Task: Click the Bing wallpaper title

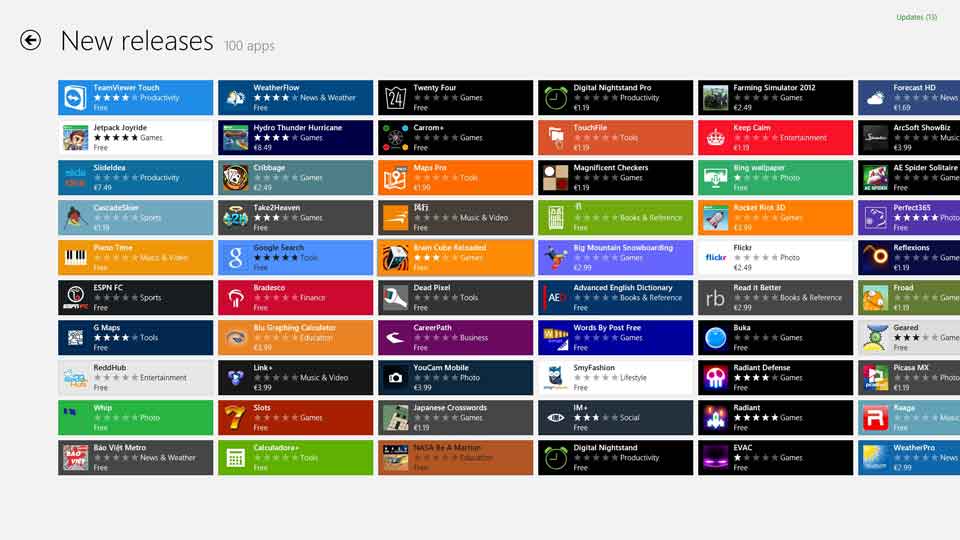Action: tap(759, 168)
